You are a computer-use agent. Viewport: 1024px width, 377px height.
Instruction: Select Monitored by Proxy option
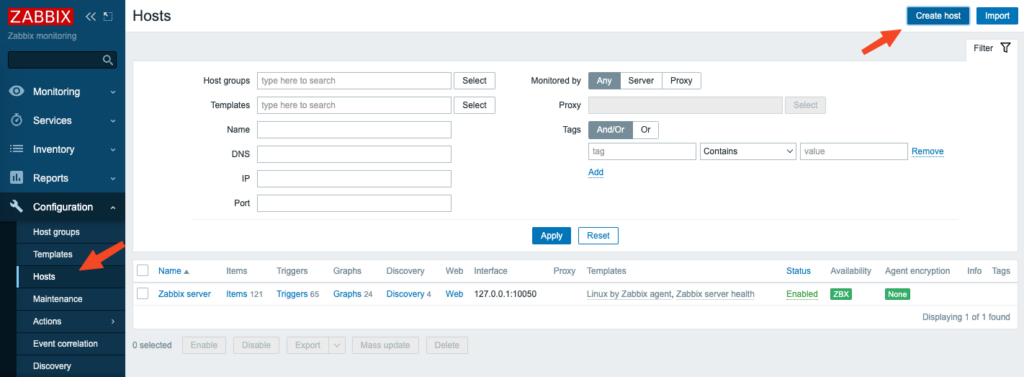coord(681,81)
